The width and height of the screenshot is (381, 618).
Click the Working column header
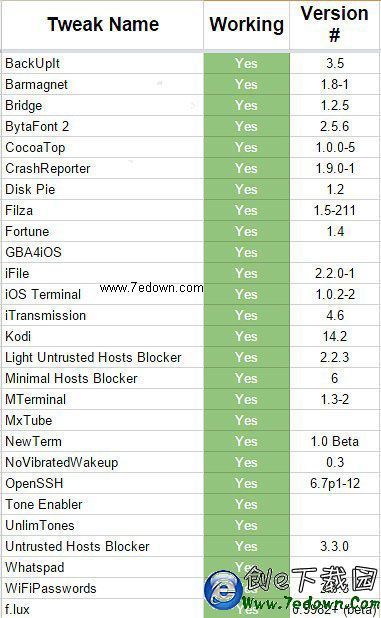(247, 25)
